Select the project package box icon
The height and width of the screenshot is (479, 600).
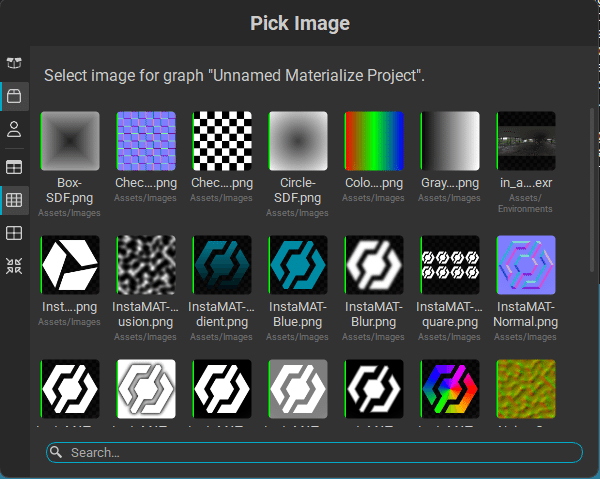coord(14,96)
